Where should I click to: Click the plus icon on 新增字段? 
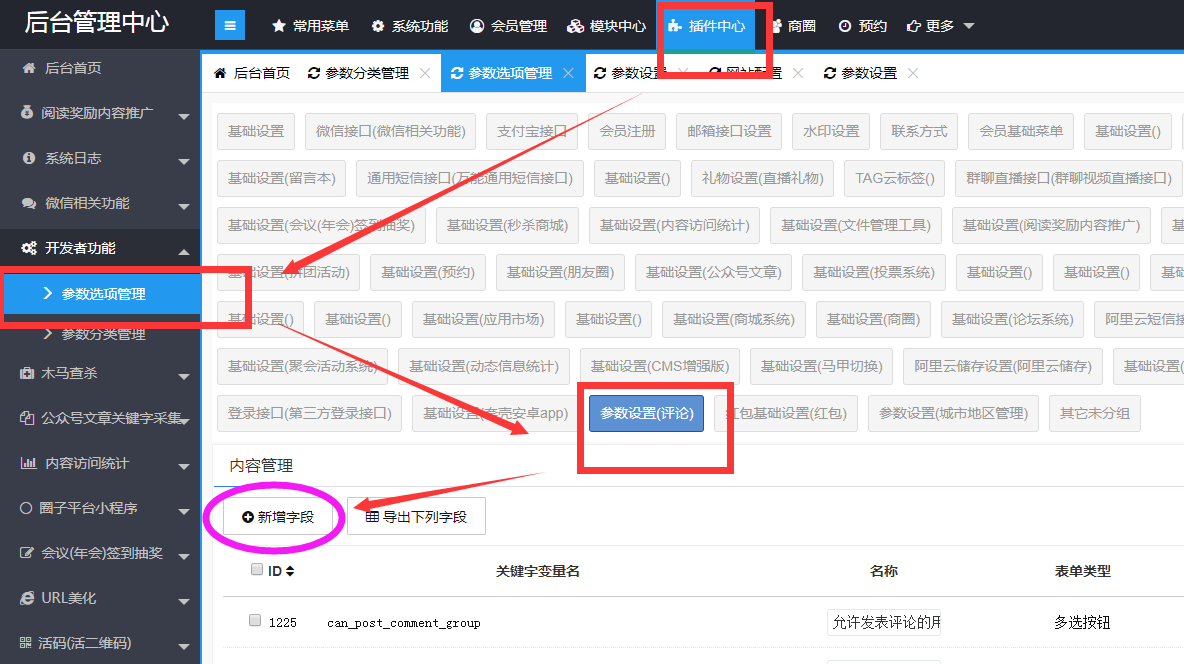(248, 517)
